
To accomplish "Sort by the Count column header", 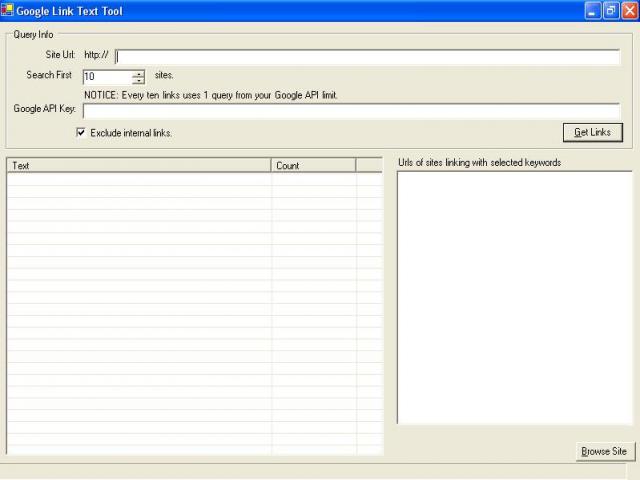I will coord(313,165).
